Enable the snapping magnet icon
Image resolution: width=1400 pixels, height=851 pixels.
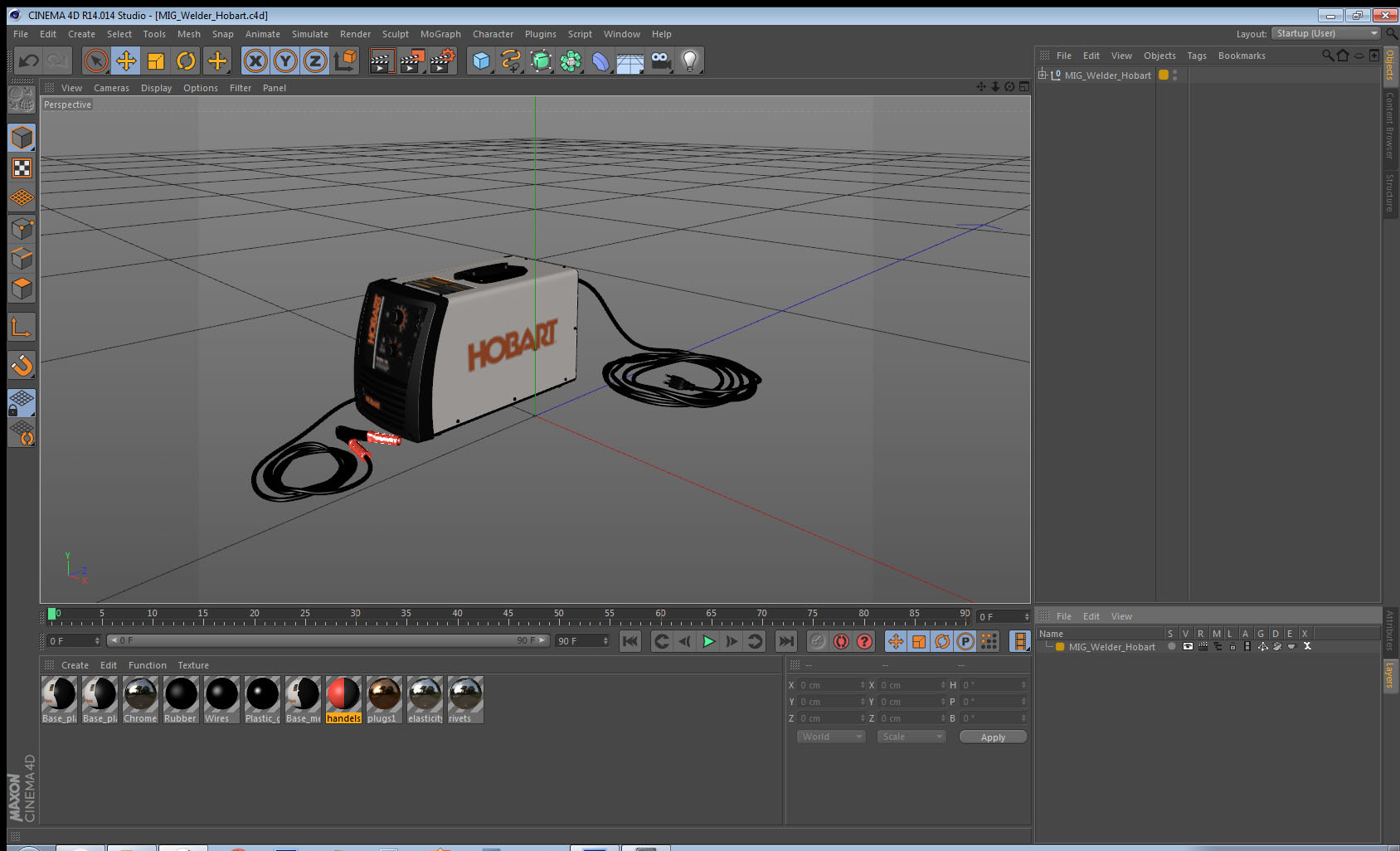[22, 365]
